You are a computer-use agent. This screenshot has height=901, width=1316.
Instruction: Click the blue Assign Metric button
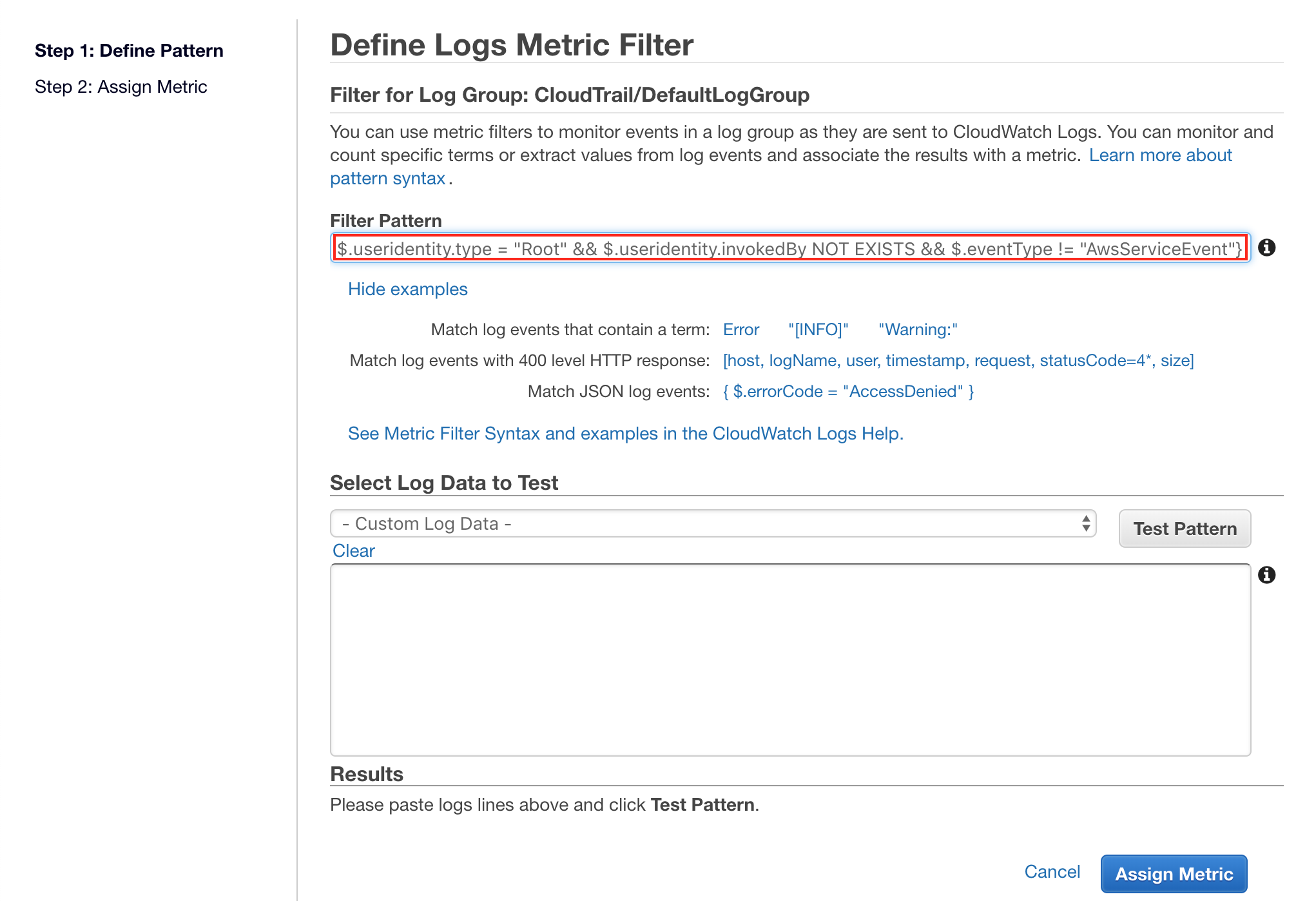pos(1174,874)
